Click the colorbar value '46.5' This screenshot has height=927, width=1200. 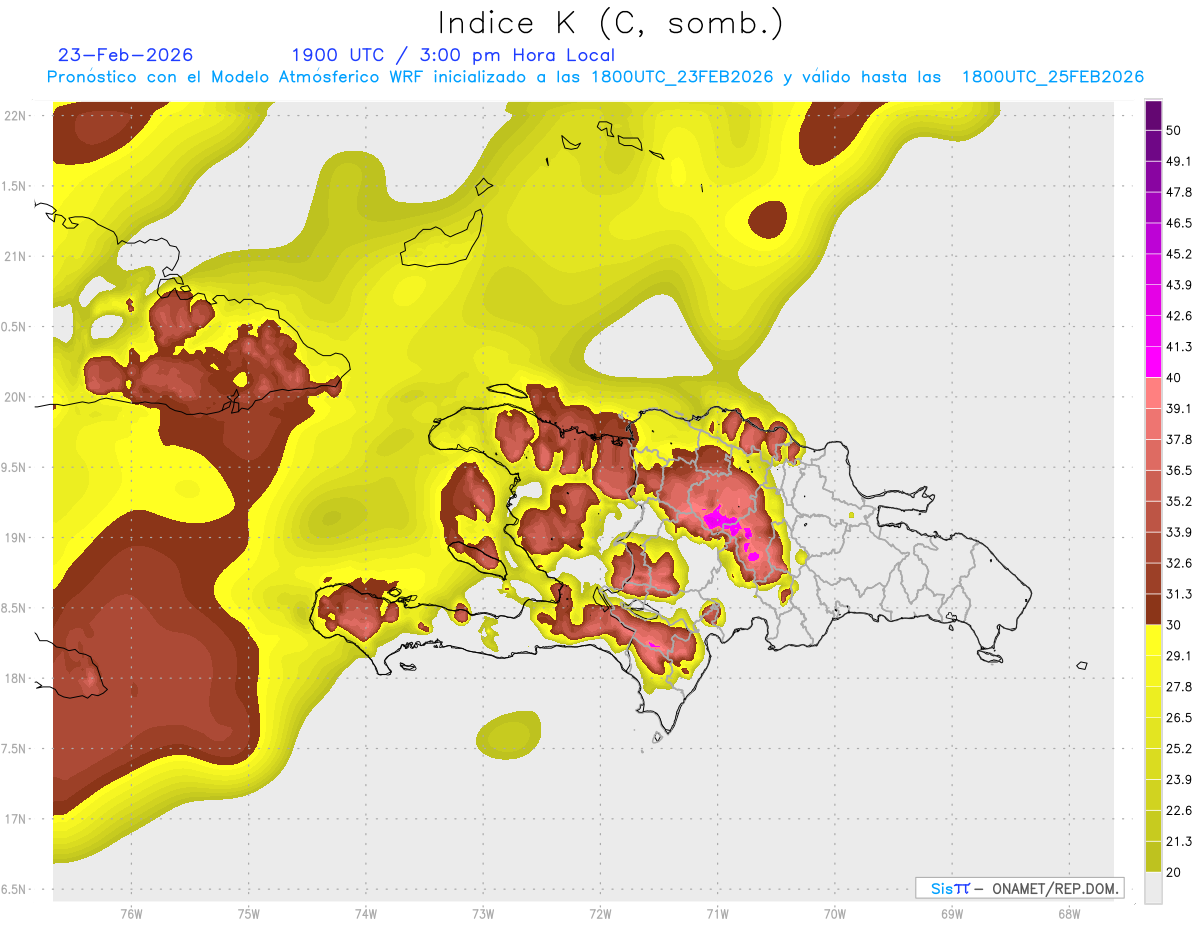(x=1178, y=223)
